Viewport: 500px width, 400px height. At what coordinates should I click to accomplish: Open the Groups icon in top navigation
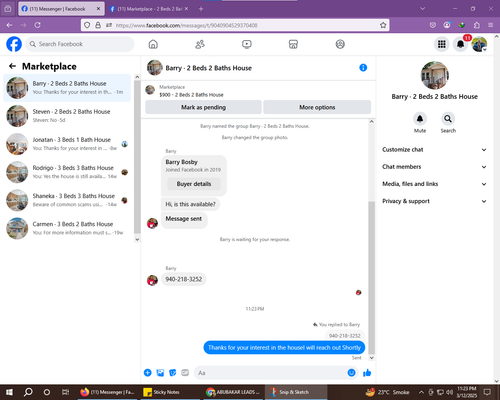pos(340,44)
